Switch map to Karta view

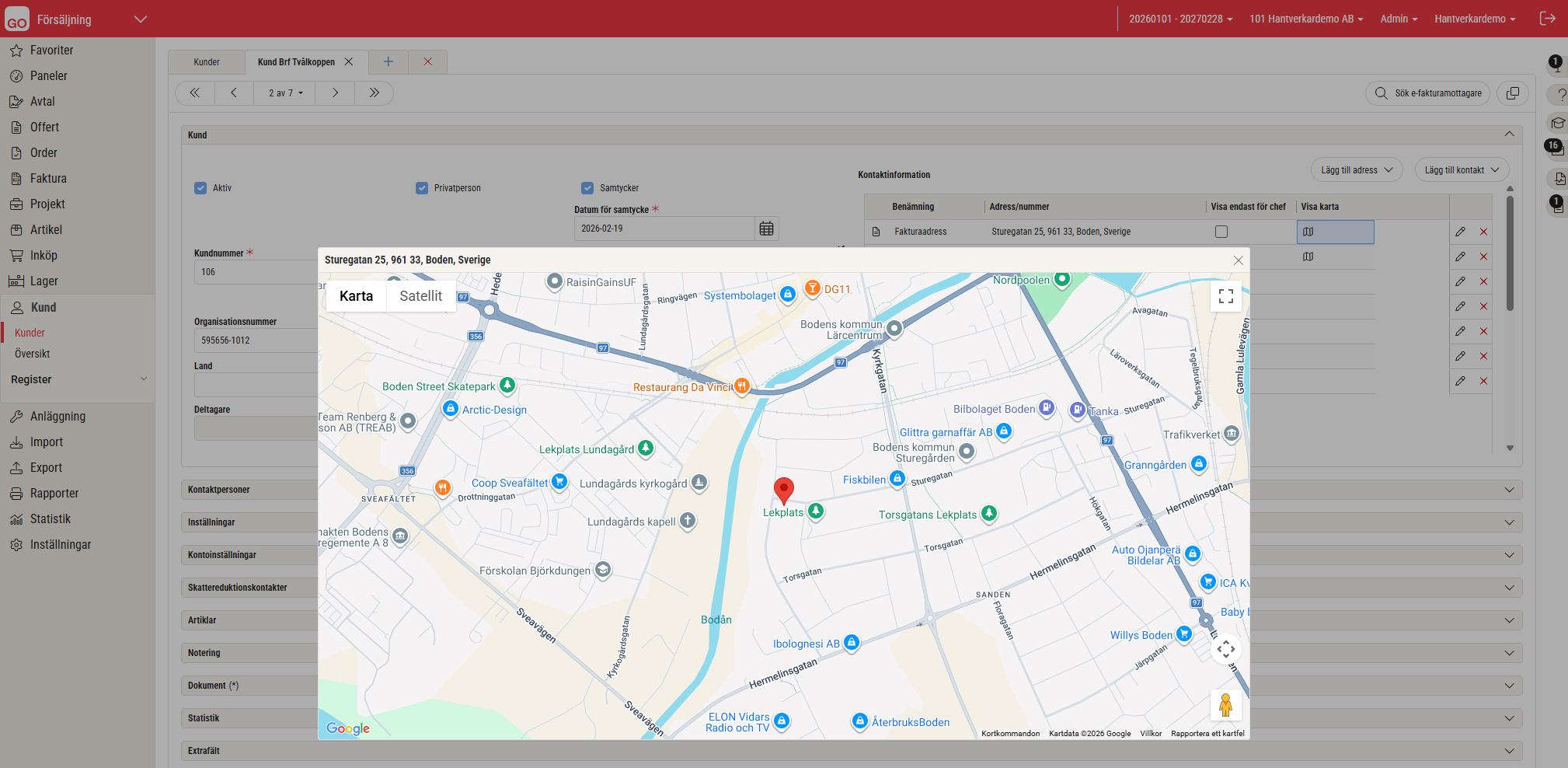coord(356,296)
